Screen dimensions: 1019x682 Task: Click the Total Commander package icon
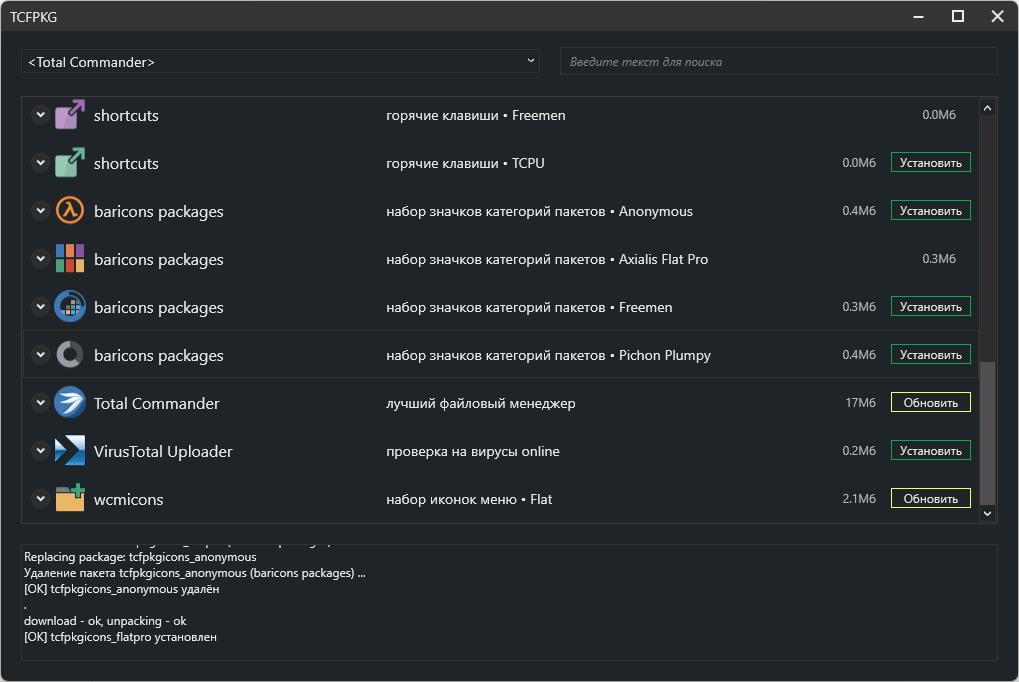click(70, 403)
